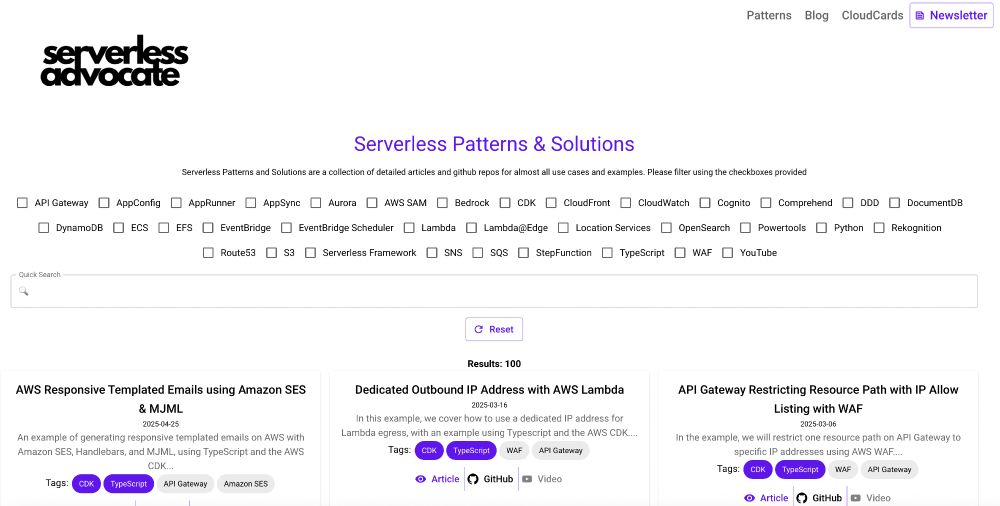Click eye icon on API Gateway Restricting card
This screenshot has width=1000, height=506.
749,498
